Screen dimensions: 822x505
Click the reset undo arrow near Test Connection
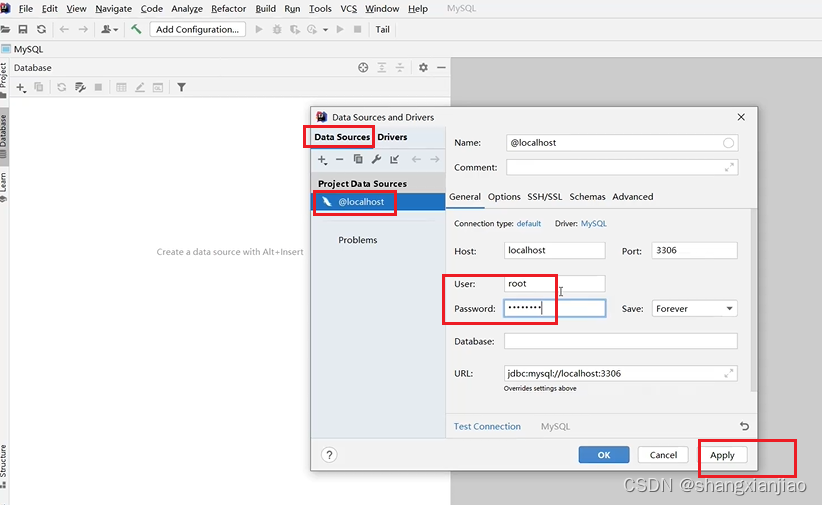744,426
